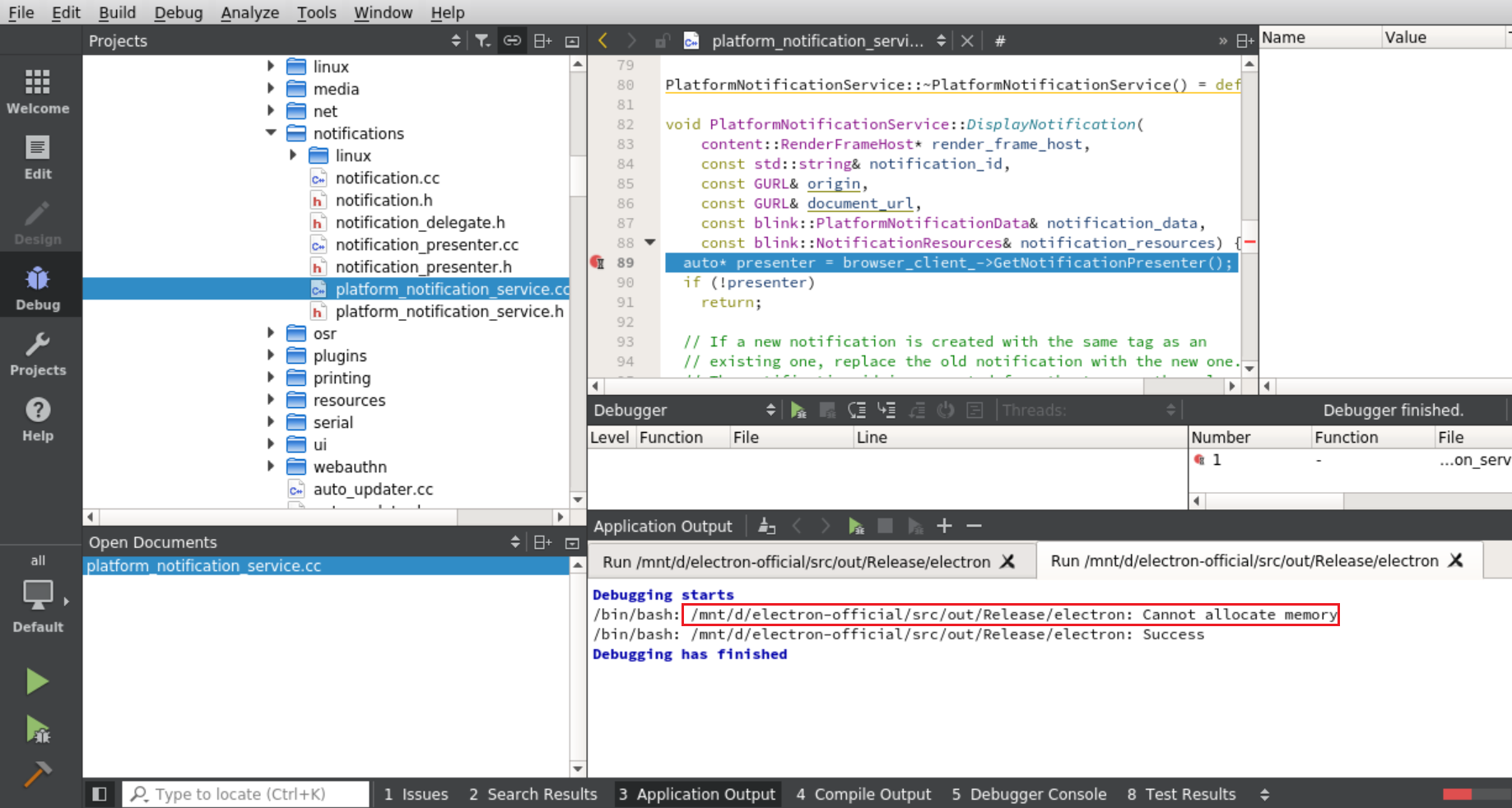This screenshot has width=1512, height=808.
Task: Collapse the notifications folder
Action: (x=271, y=132)
